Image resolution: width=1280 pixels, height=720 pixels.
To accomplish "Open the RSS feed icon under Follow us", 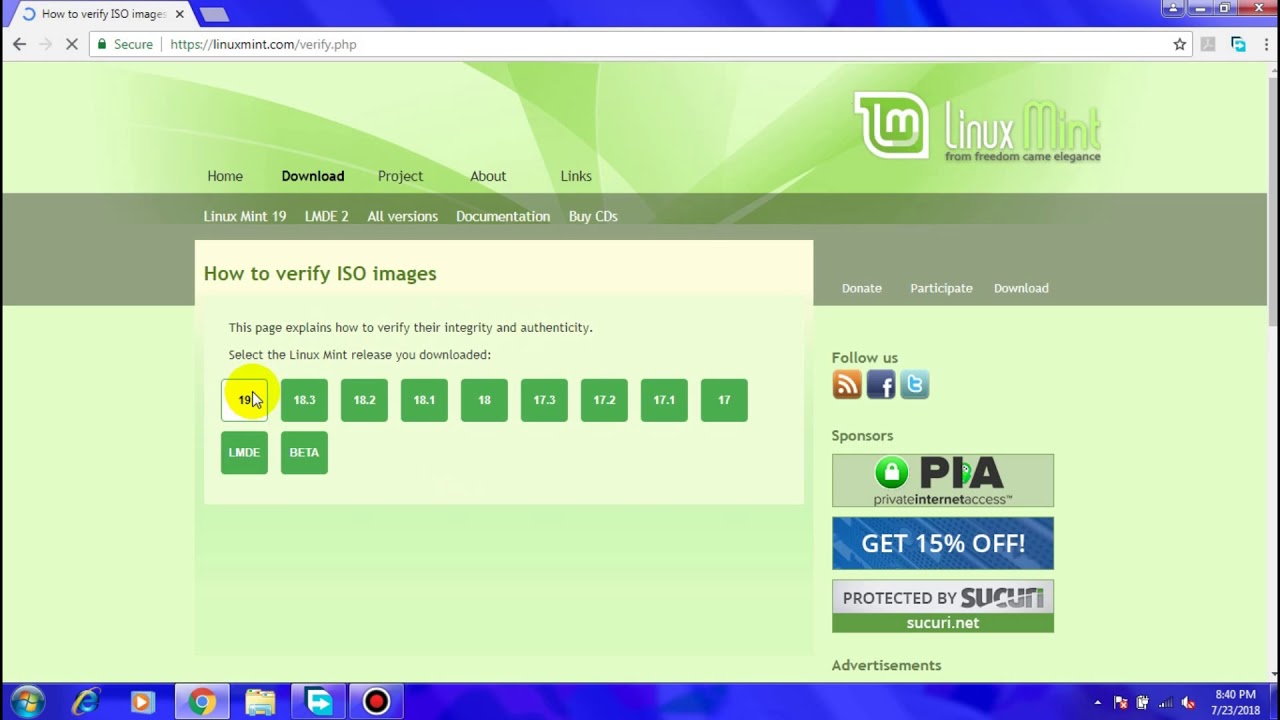I will 847,385.
